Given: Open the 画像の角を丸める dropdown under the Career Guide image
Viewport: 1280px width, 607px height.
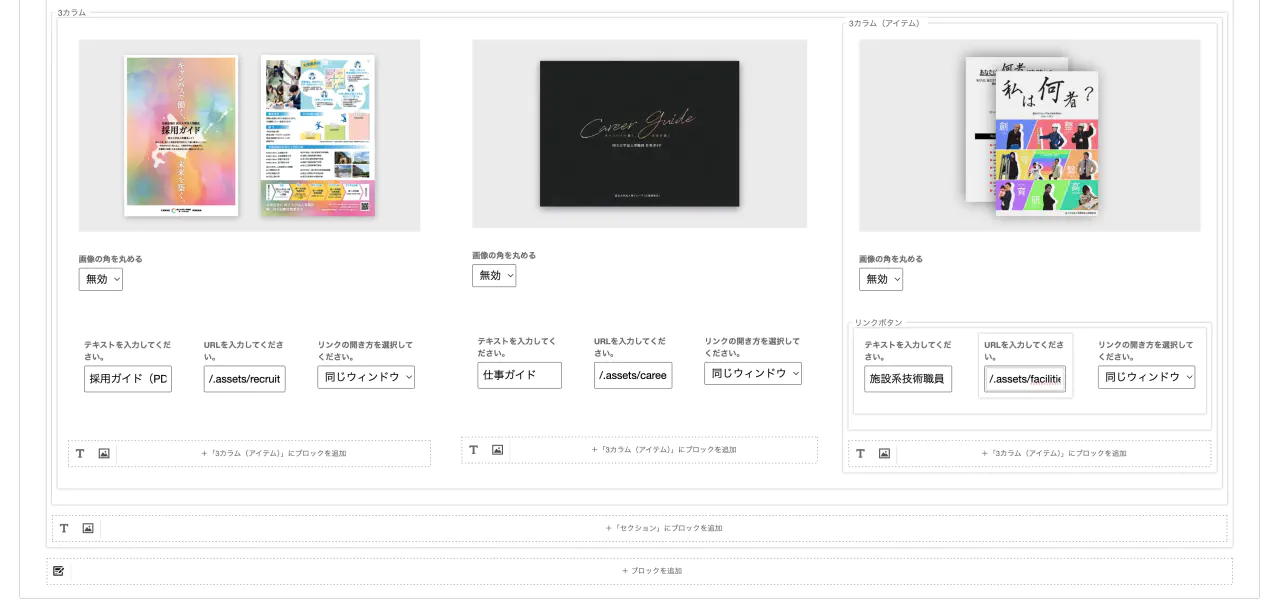Looking at the screenshot, I should click(494, 275).
